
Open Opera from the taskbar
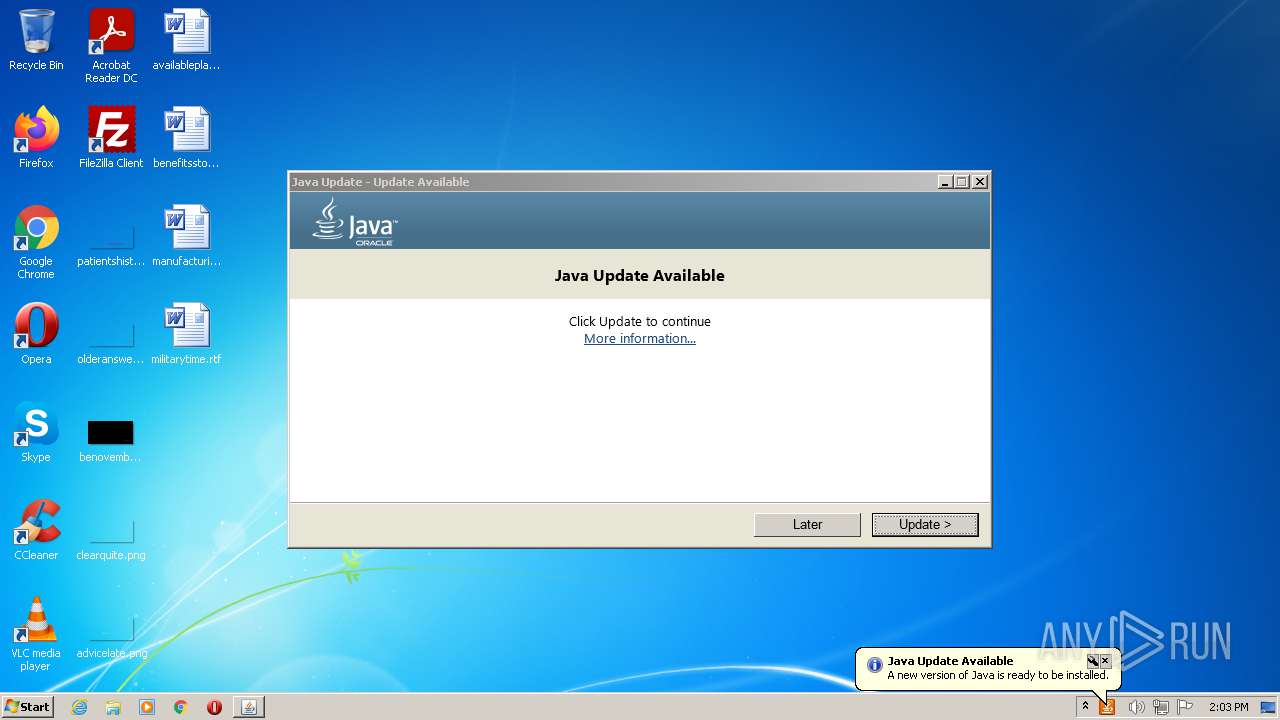214,707
